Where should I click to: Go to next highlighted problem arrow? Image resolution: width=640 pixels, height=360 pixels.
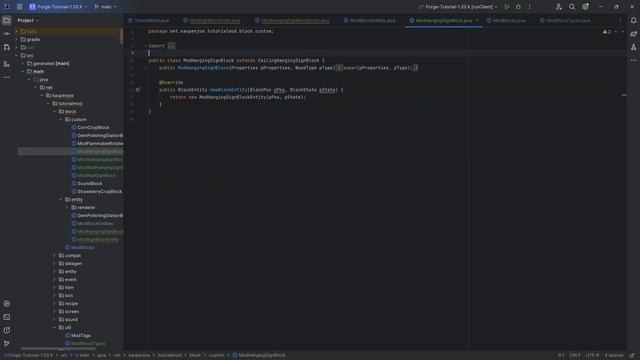[622, 32]
